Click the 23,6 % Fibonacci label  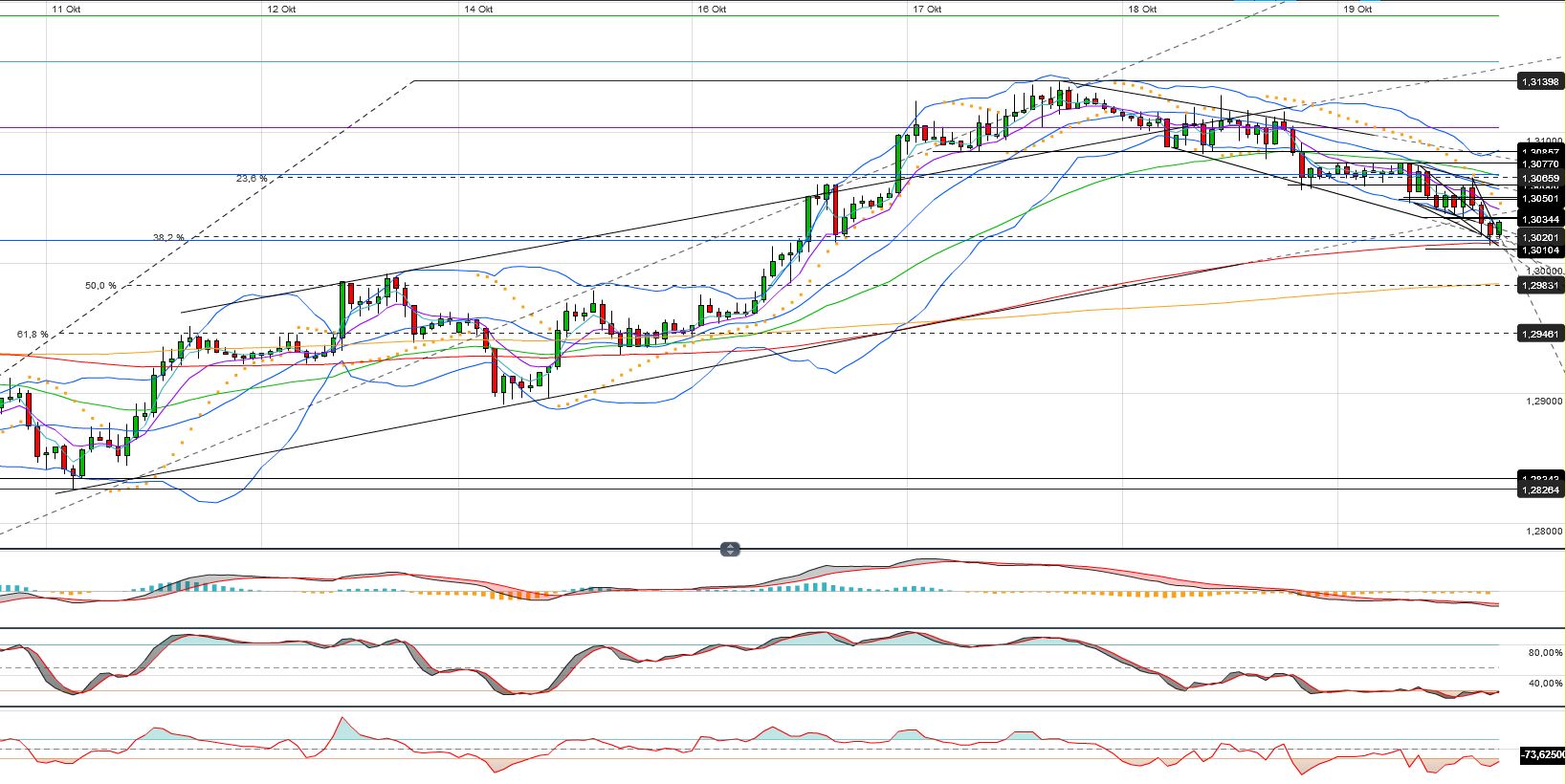coord(252,178)
